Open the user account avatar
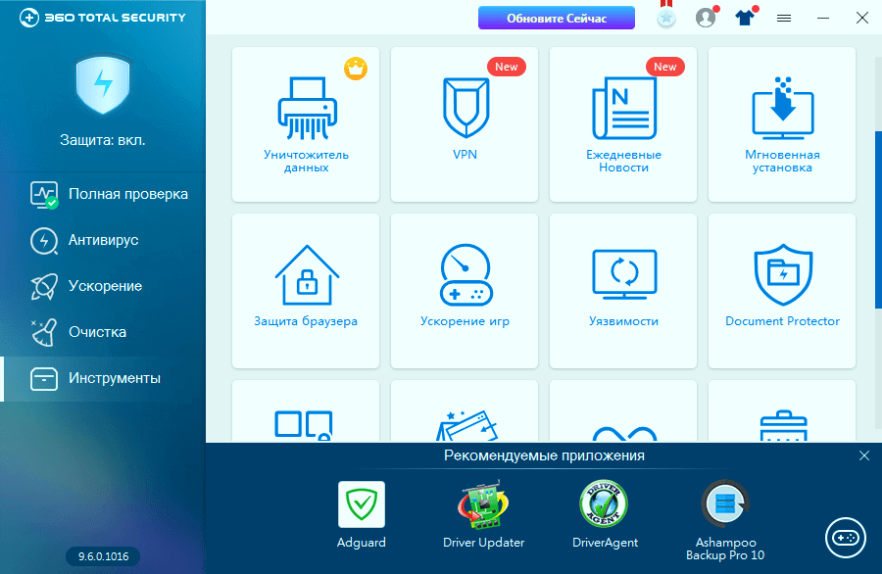882x574 pixels. (x=705, y=17)
